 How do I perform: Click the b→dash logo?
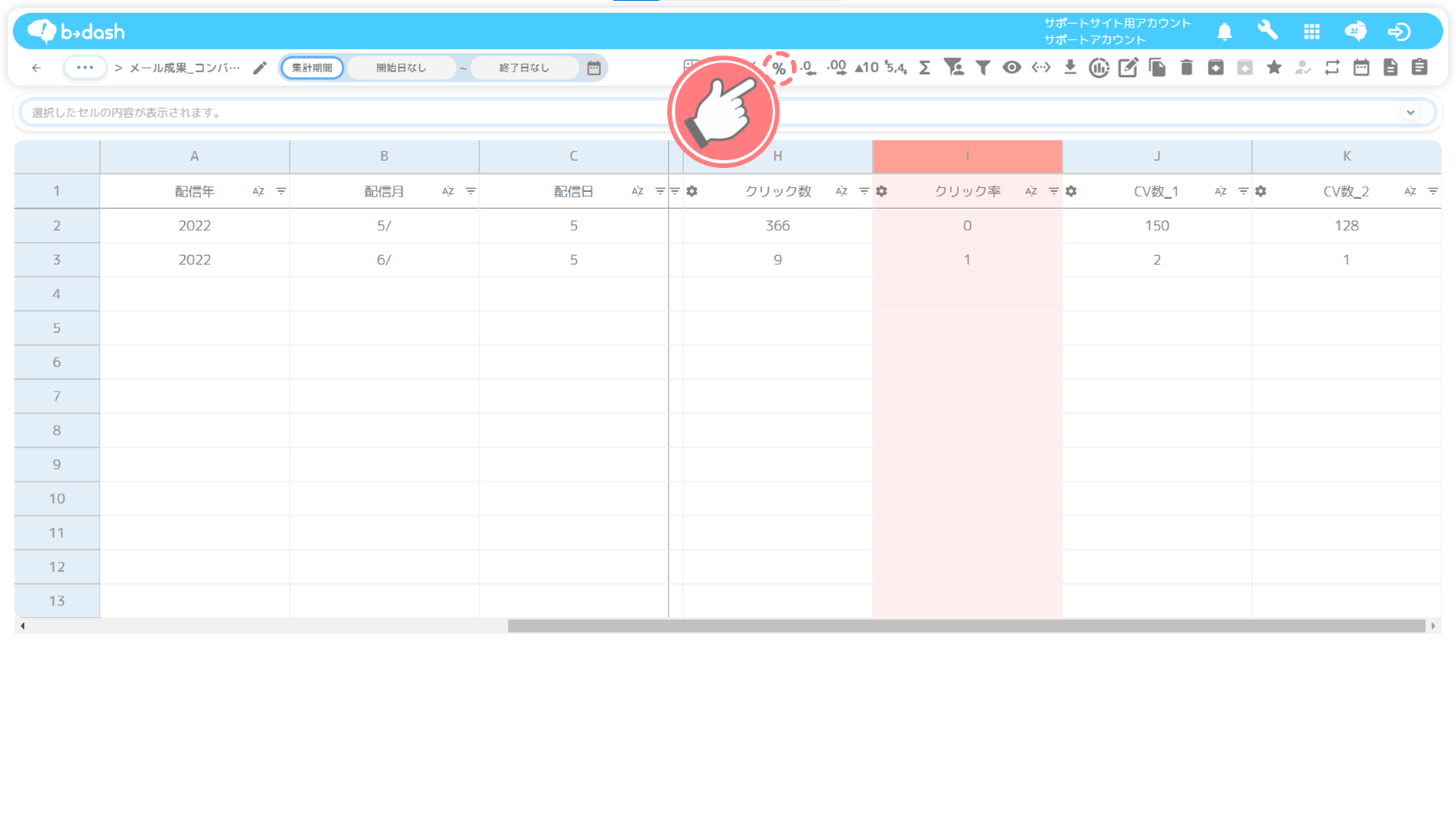click(x=75, y=31)
